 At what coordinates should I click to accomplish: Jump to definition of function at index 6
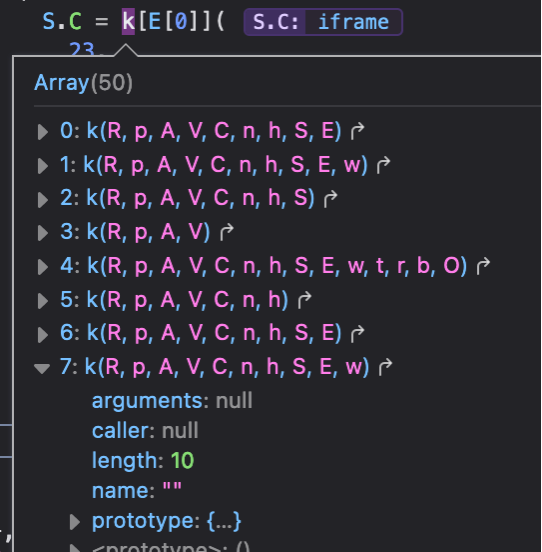(357, 333)
